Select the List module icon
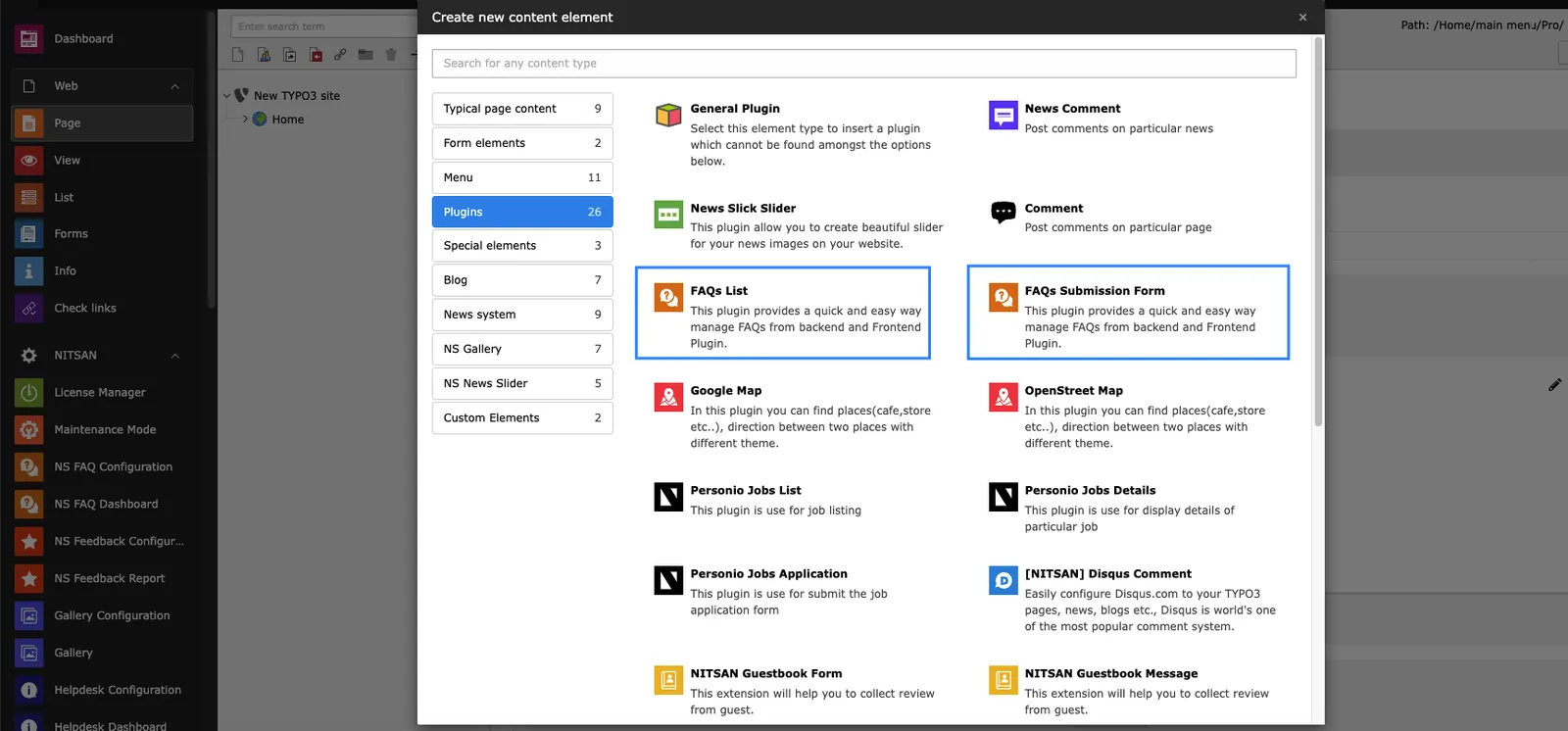The height and width of the screenshot is (731, 1568). pos(28,198)
